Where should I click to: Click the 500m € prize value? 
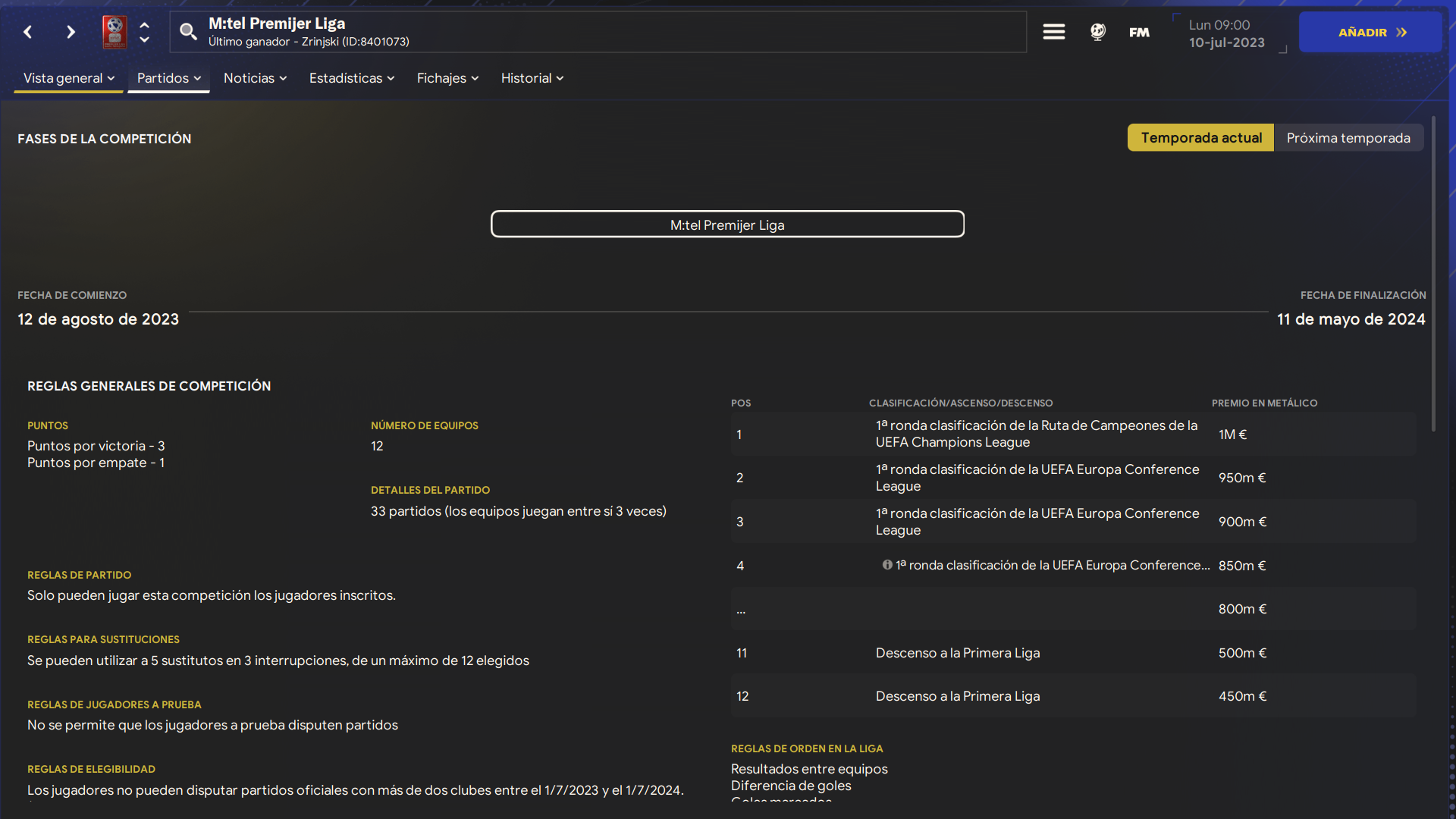(x=1242, y=653)
